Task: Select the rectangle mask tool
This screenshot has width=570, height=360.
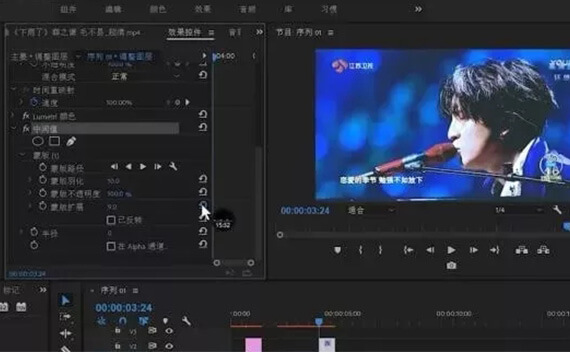Action: coord(55,141)
